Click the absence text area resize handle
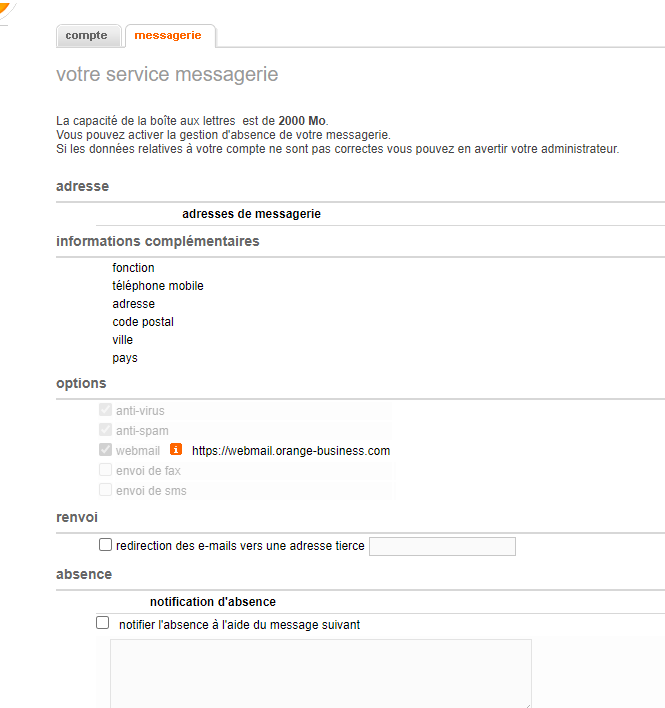665x708 pixels. coord(526,703)
